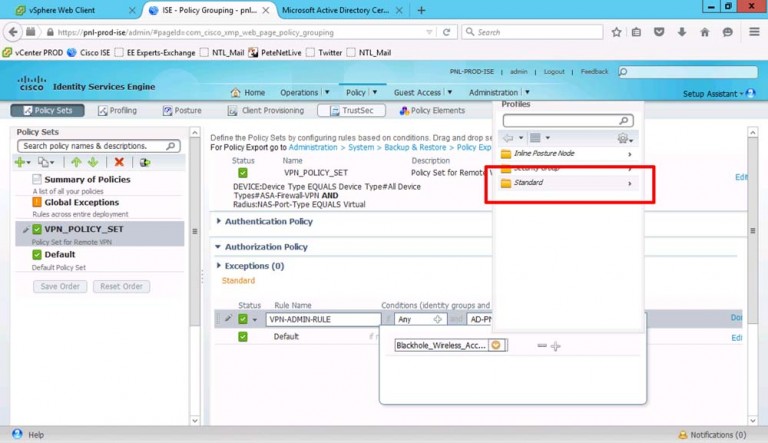Viewport: 768px width, 443px height.
Task: Open the bookmarks list icon
Action: (x=636, y=32)
